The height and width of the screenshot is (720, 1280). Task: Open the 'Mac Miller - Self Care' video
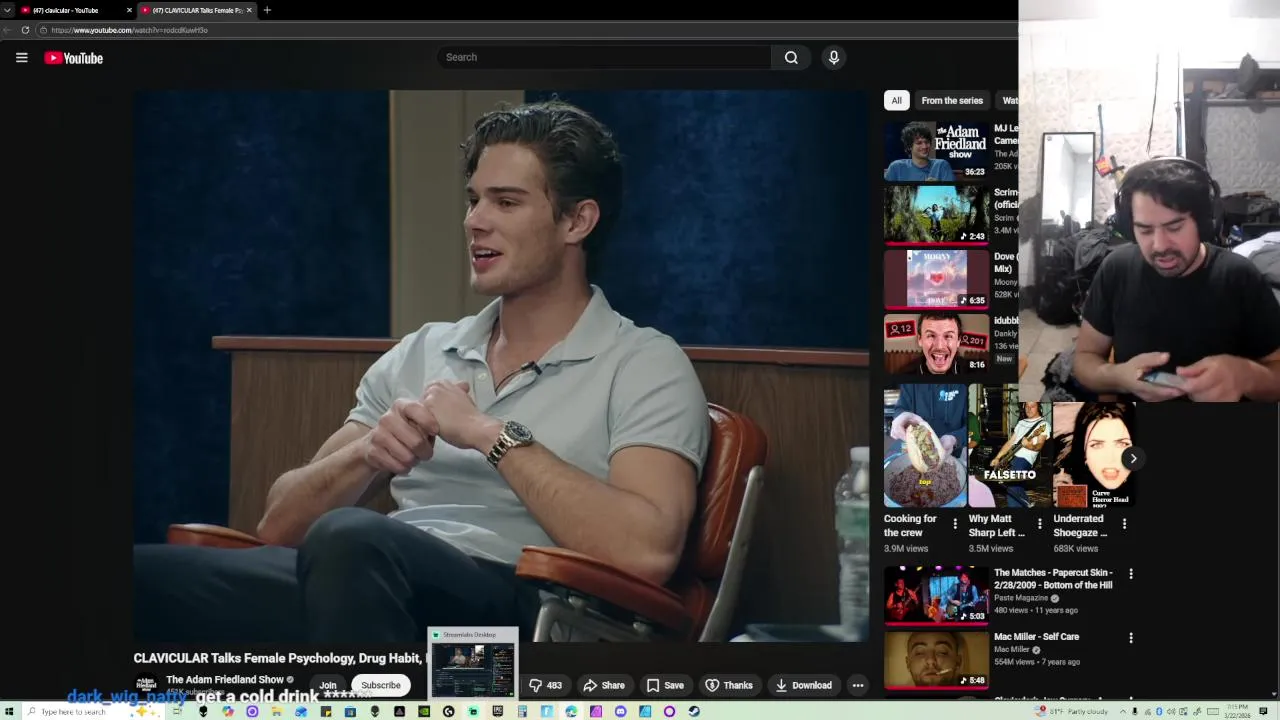1036,636
